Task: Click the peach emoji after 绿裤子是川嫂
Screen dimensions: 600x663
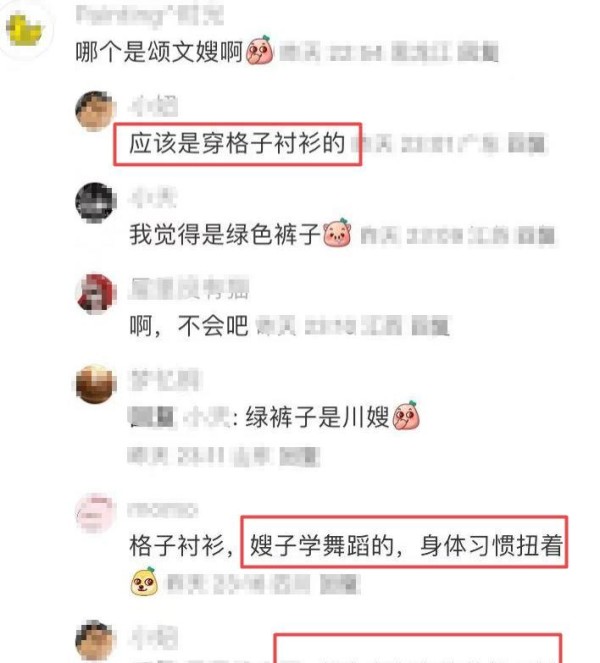Action: (x=406, y=416)
